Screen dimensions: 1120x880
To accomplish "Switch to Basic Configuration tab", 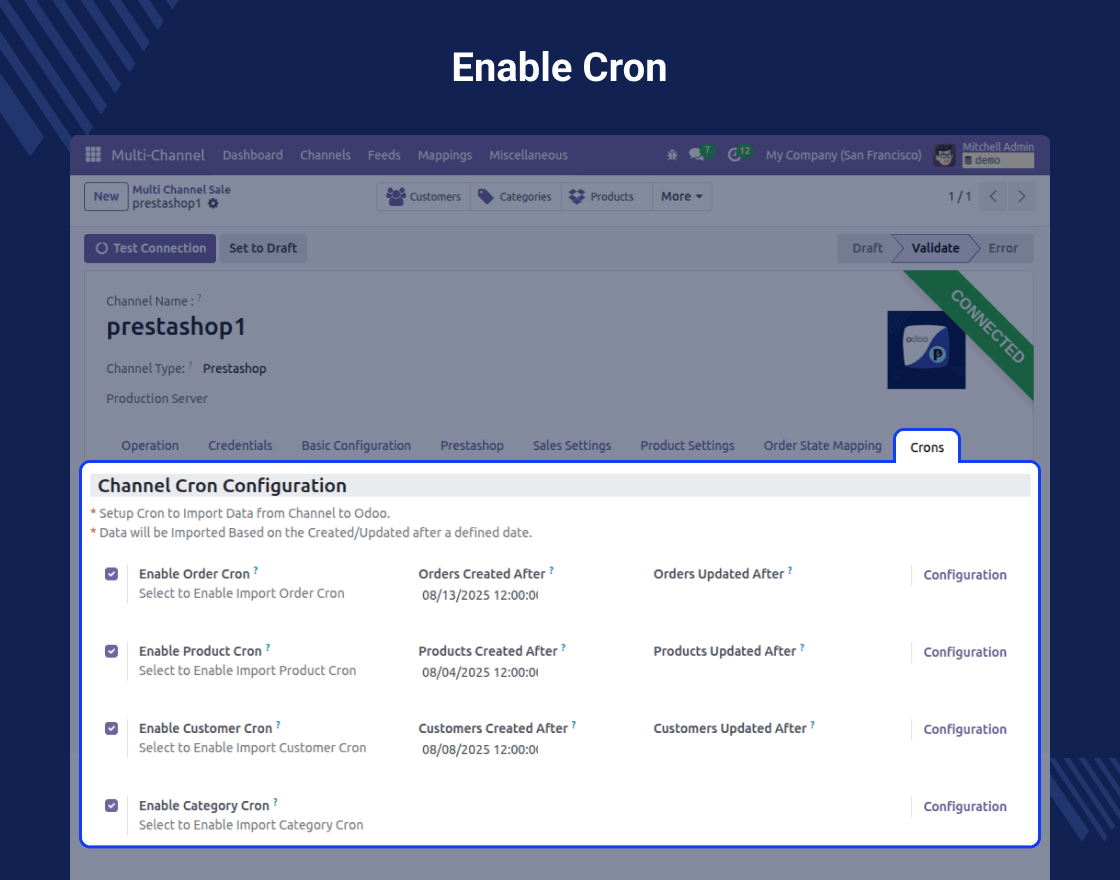I will click(x=356, y=445).
